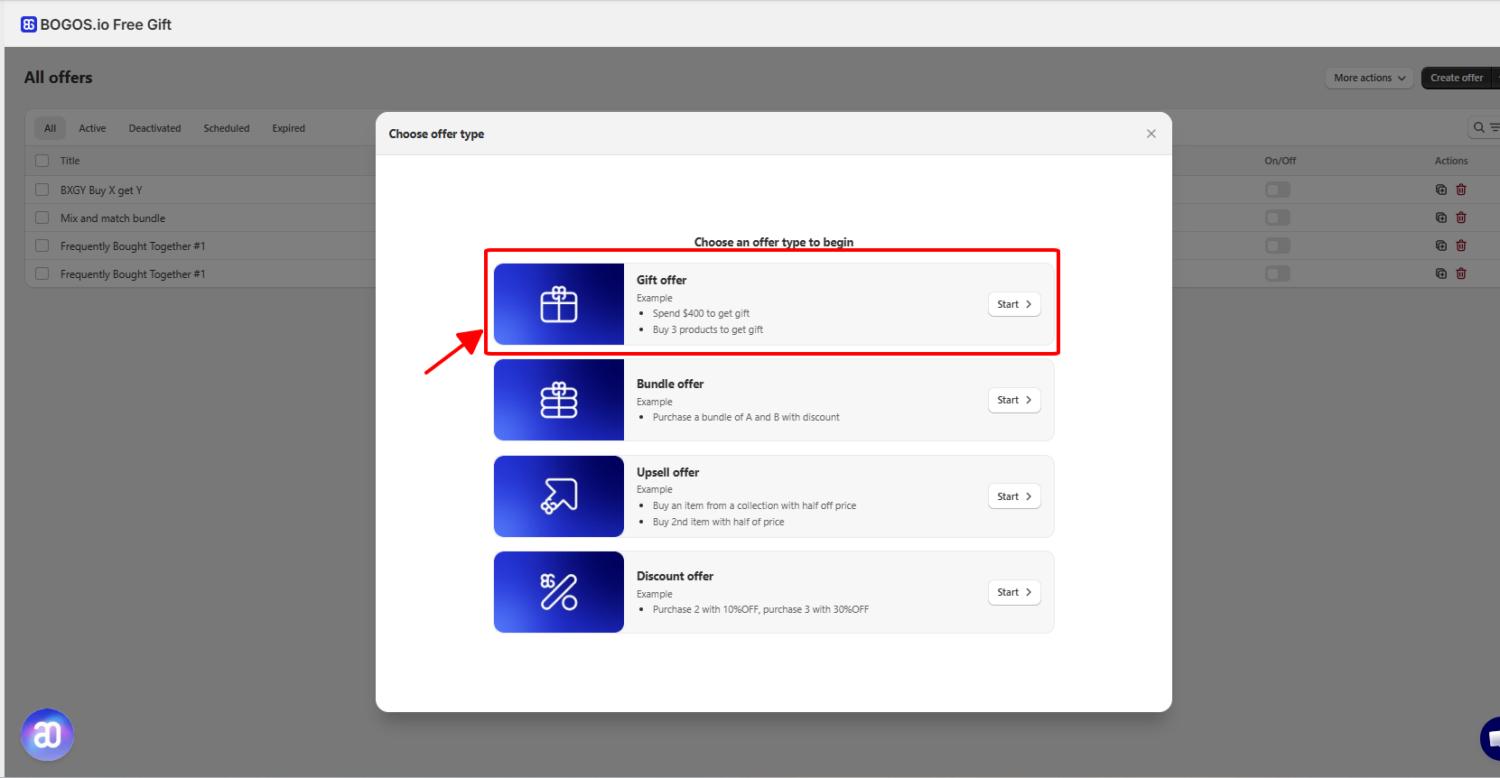Click the Bundle offer gift-box icon
The width and height of the screenshot is (1500, 778).
558,399
